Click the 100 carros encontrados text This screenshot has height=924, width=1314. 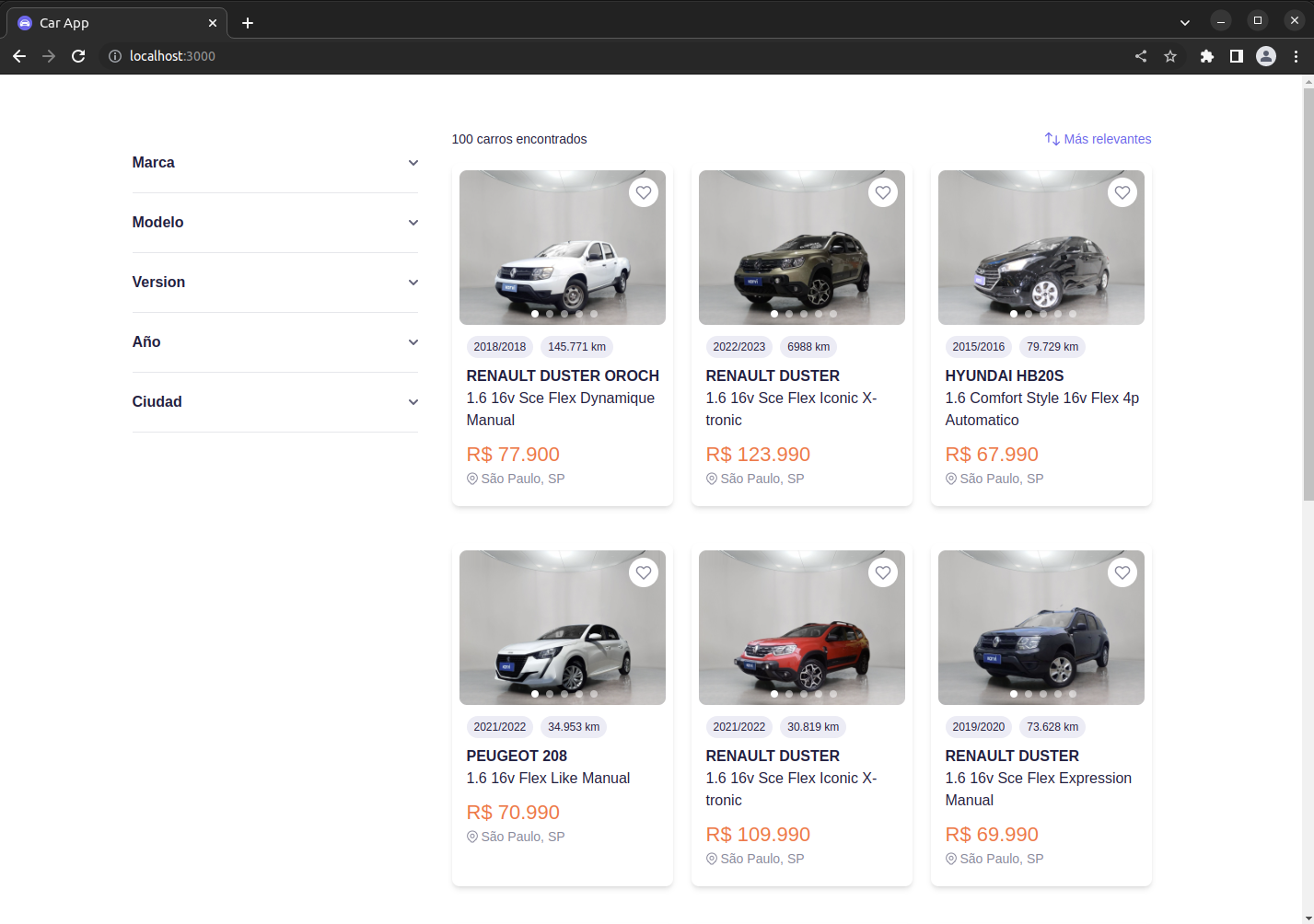click(x=519, y=139)
